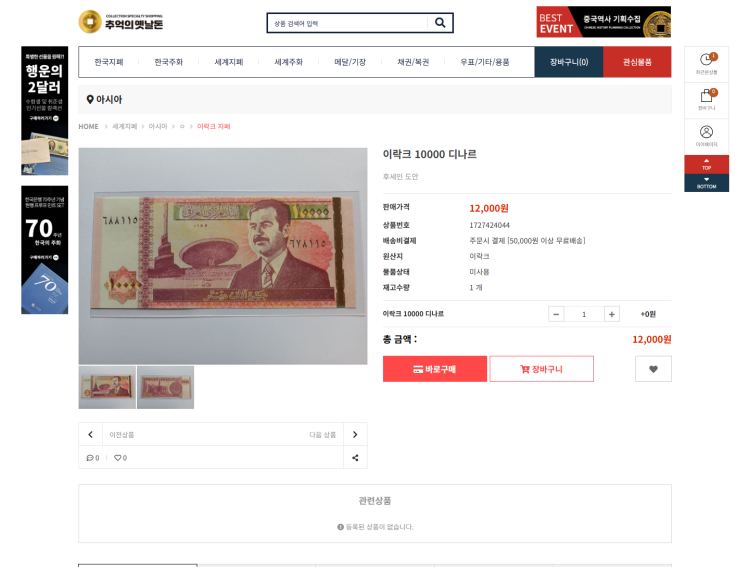The image size is (750, 567).
Task: Click the product title 이라크 10000 디나르
Action: [430, 154]
